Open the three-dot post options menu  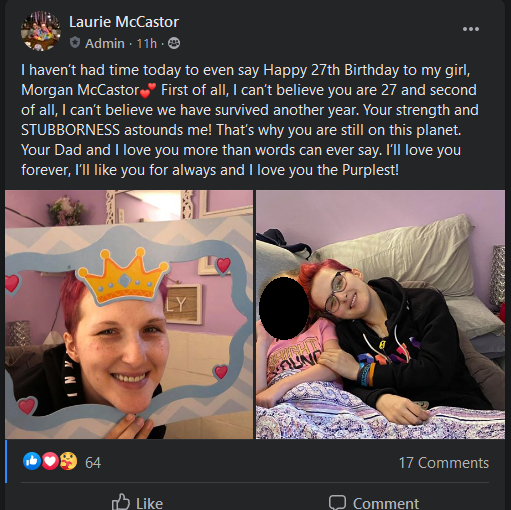[471, 29]
